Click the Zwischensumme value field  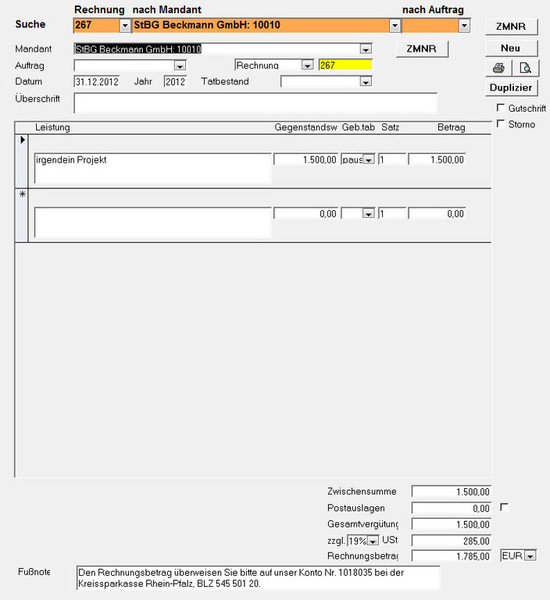[451, 492]
